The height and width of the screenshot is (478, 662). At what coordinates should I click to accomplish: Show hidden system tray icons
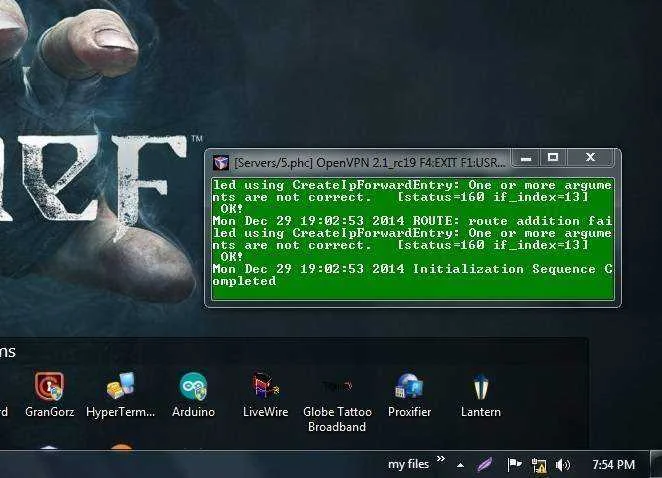[x=461, y=465]
